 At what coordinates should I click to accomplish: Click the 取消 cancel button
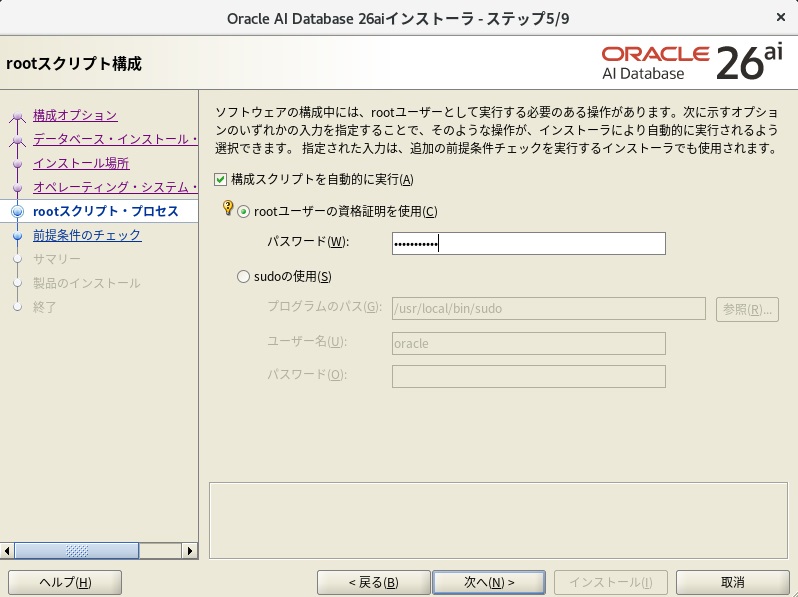[733, 582]
